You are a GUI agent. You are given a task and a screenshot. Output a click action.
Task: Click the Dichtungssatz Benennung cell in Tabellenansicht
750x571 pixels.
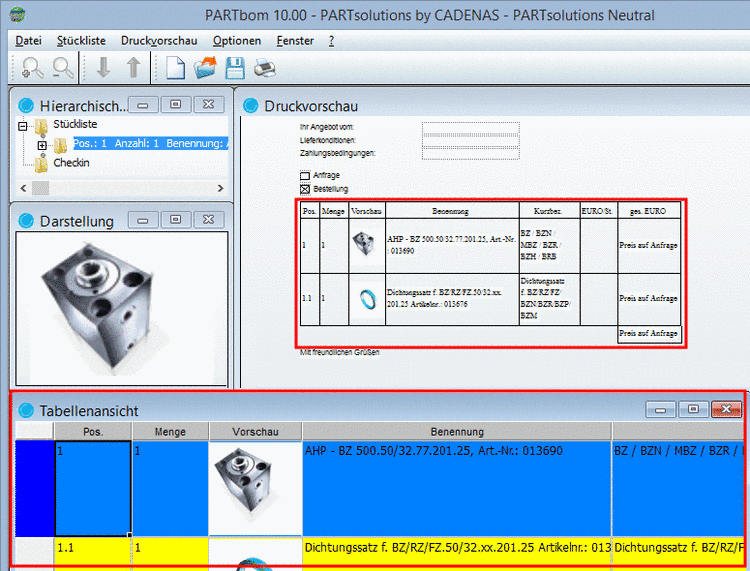457,554
